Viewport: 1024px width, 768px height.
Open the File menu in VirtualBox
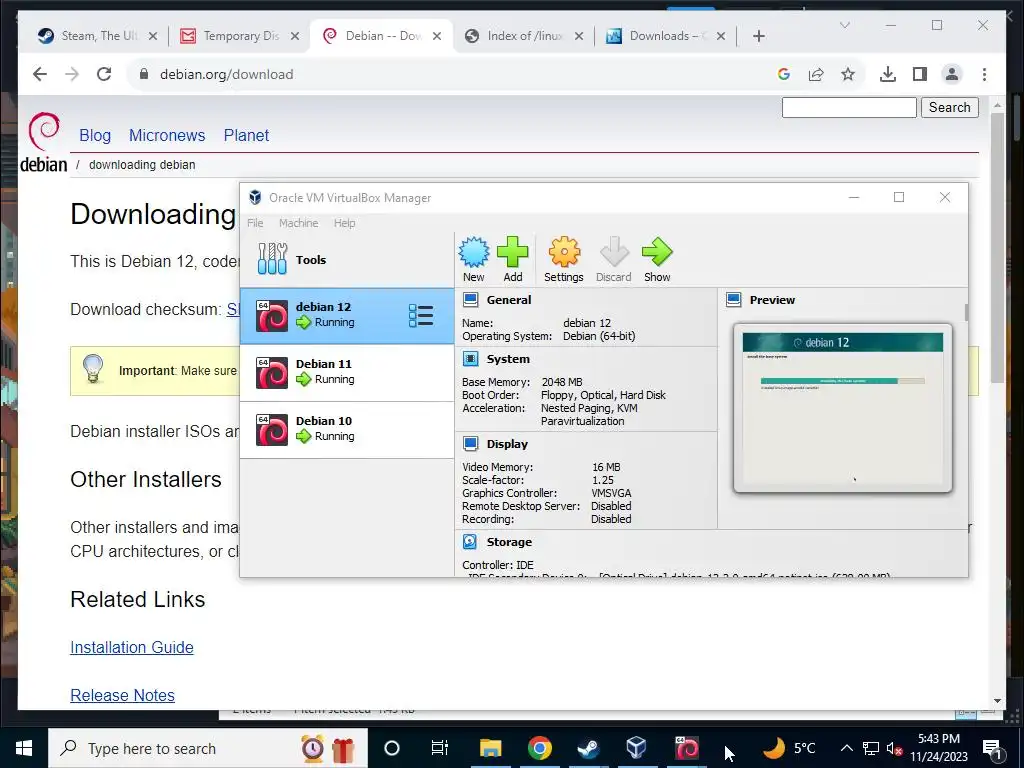[255, 223]
